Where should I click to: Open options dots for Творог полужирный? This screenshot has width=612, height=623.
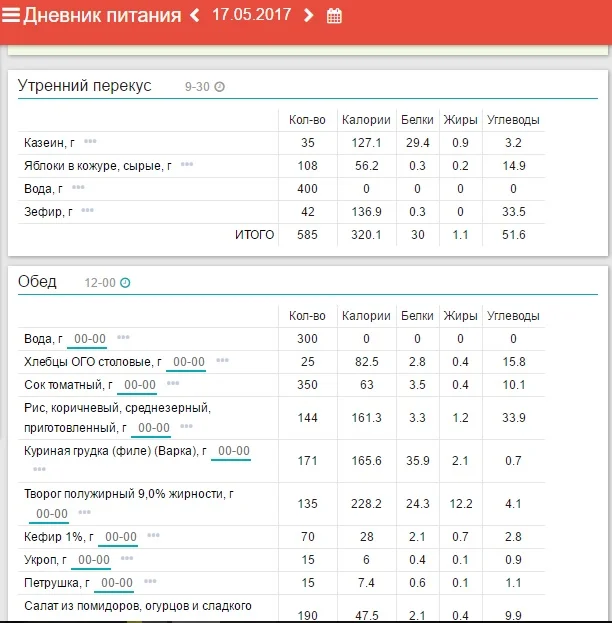(85, 512)
